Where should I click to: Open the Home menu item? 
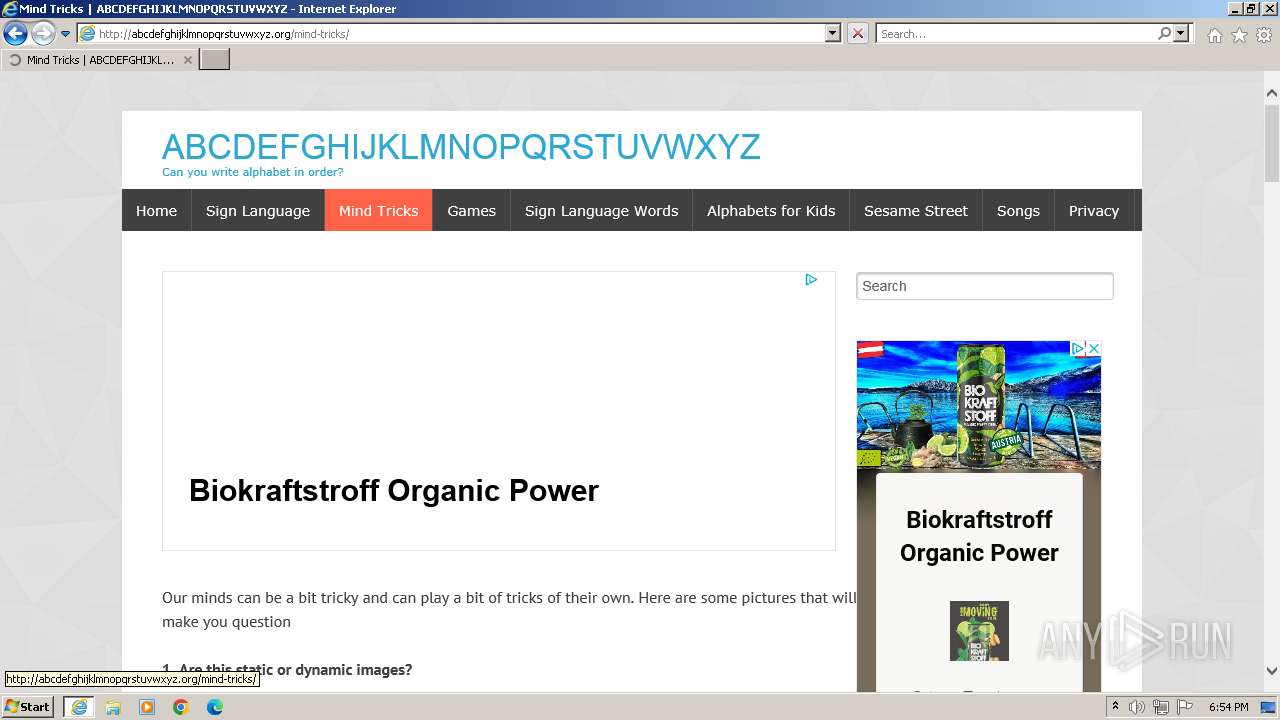pyautogui.click(x=156, y=210)
